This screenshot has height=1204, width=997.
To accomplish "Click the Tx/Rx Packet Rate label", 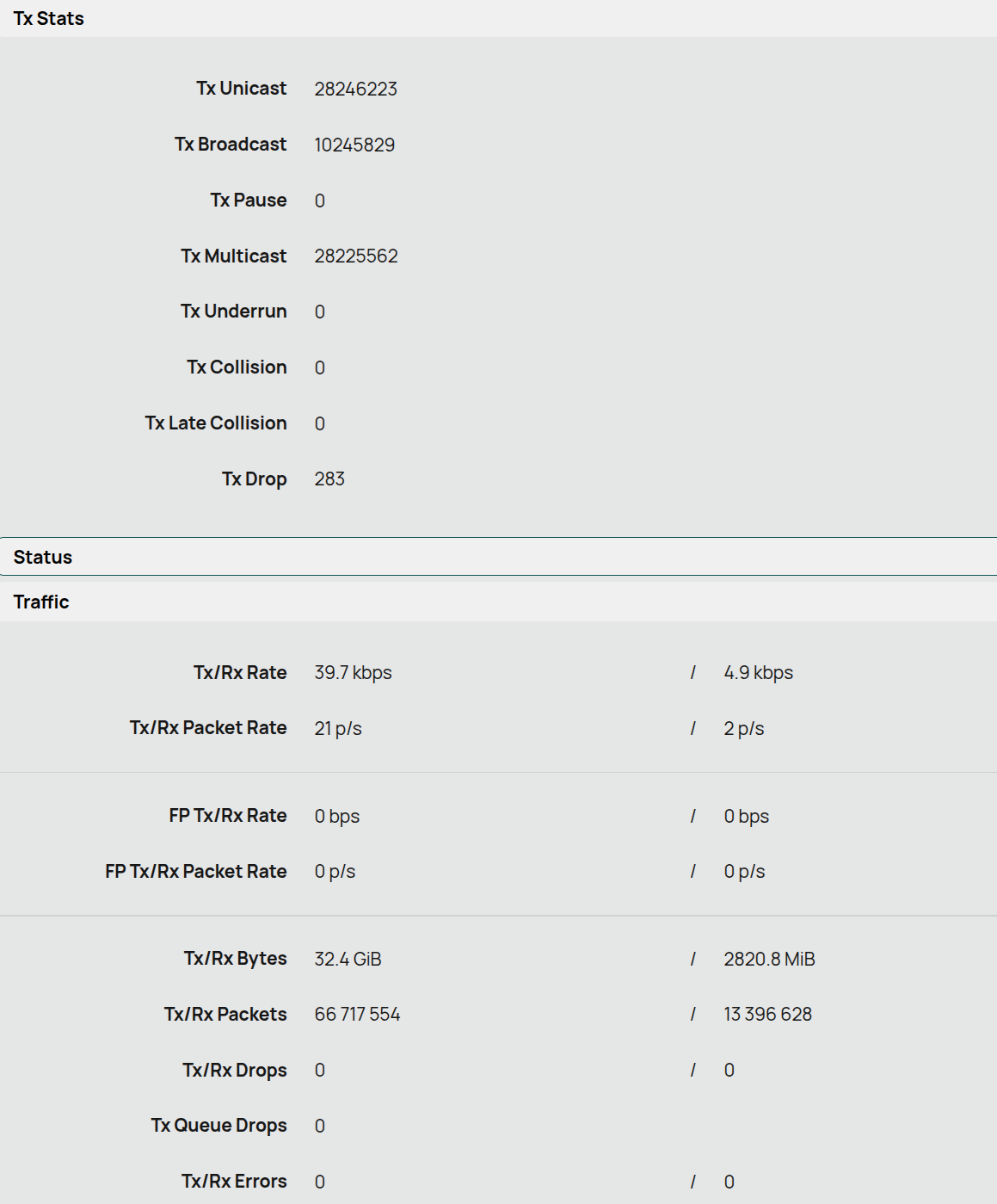I will point(208,727).
